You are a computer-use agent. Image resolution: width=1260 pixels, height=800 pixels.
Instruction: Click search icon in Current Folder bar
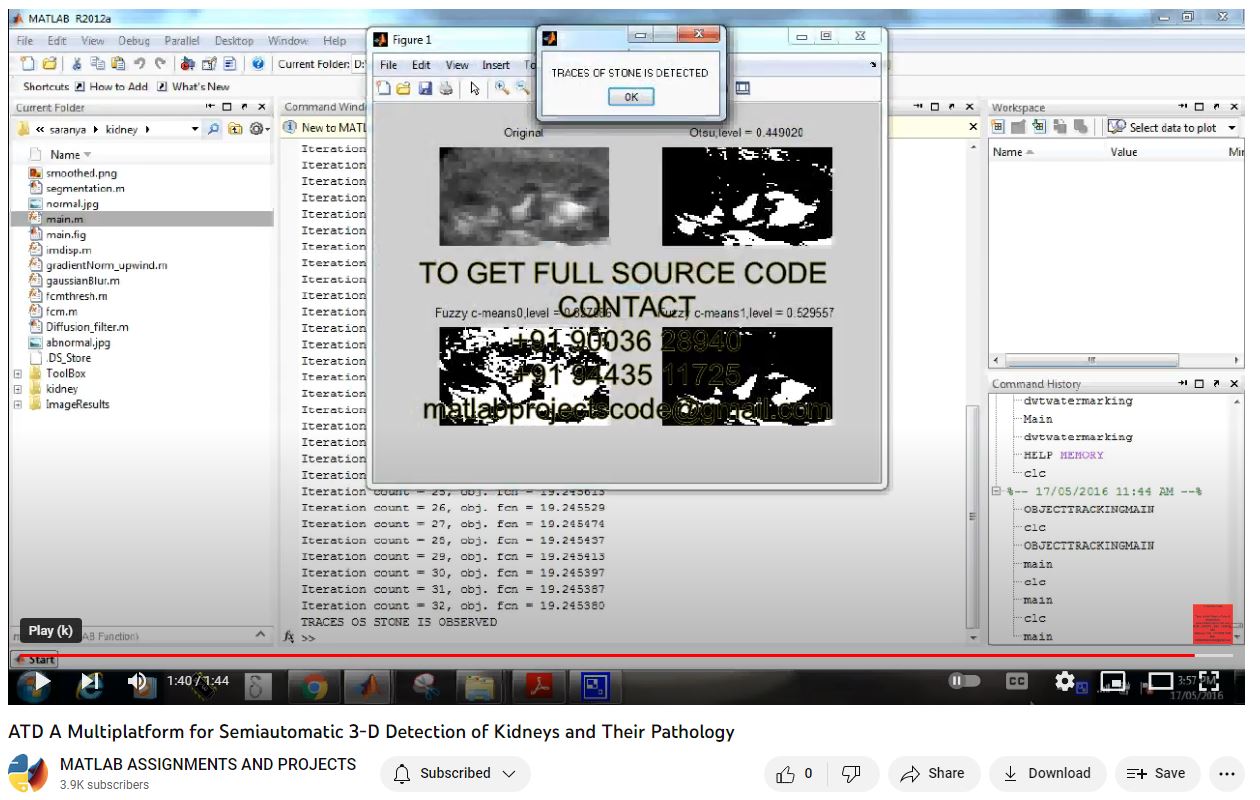tap(215, 129)
